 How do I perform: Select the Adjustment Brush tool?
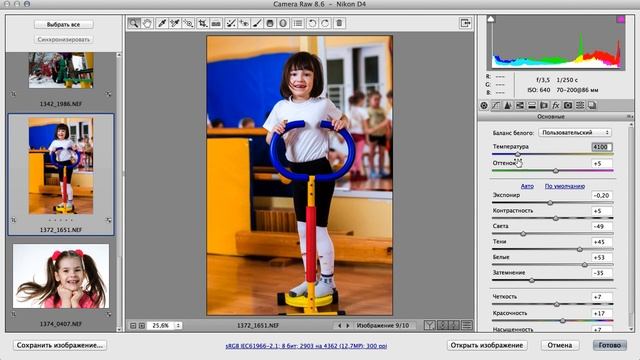(257, 23)
